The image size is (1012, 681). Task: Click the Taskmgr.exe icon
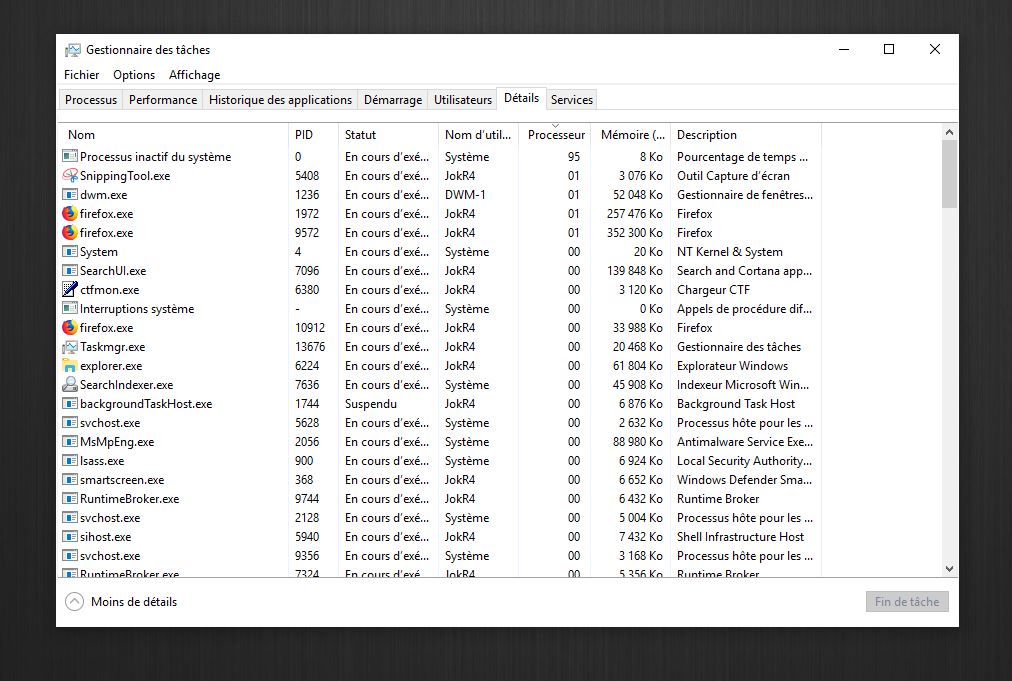coord(70,347)
